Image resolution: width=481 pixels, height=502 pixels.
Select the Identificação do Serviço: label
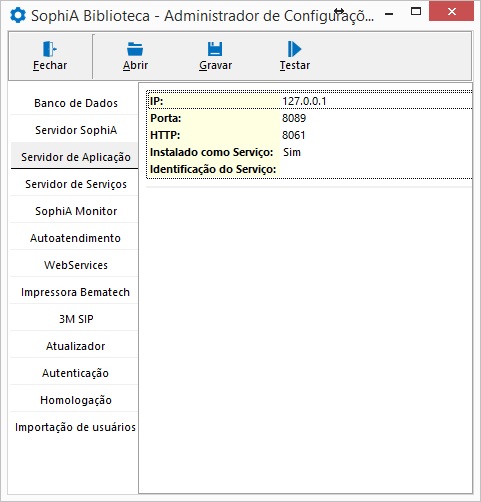[213, 169]
